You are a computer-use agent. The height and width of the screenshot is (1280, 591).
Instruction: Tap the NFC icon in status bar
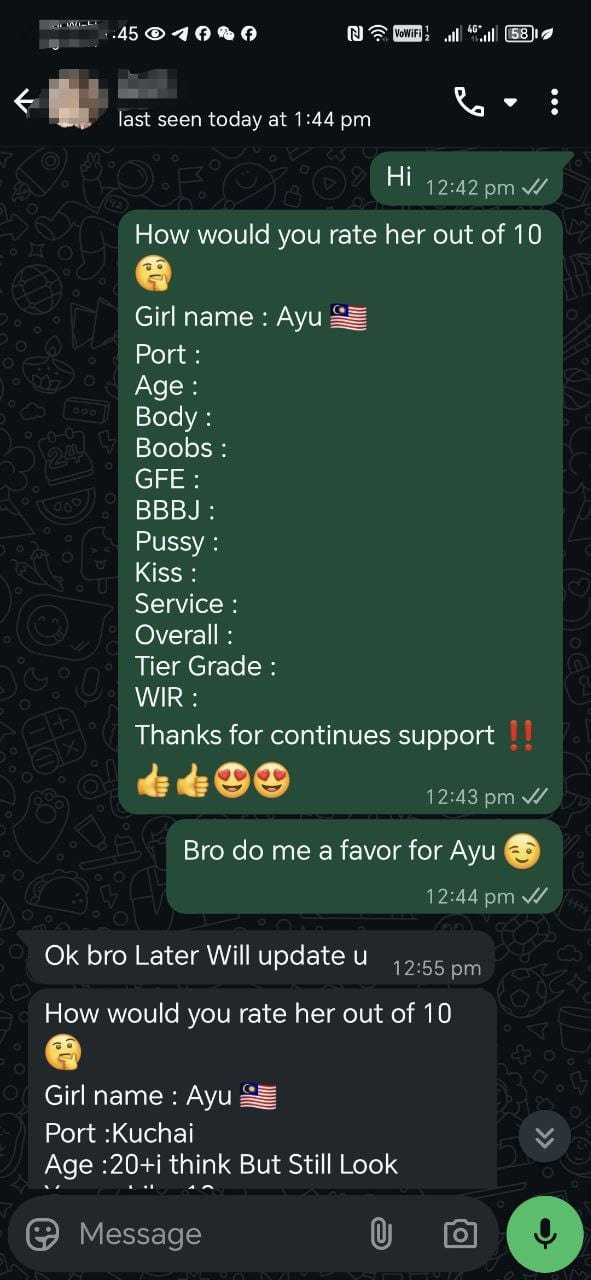(355, 33)
